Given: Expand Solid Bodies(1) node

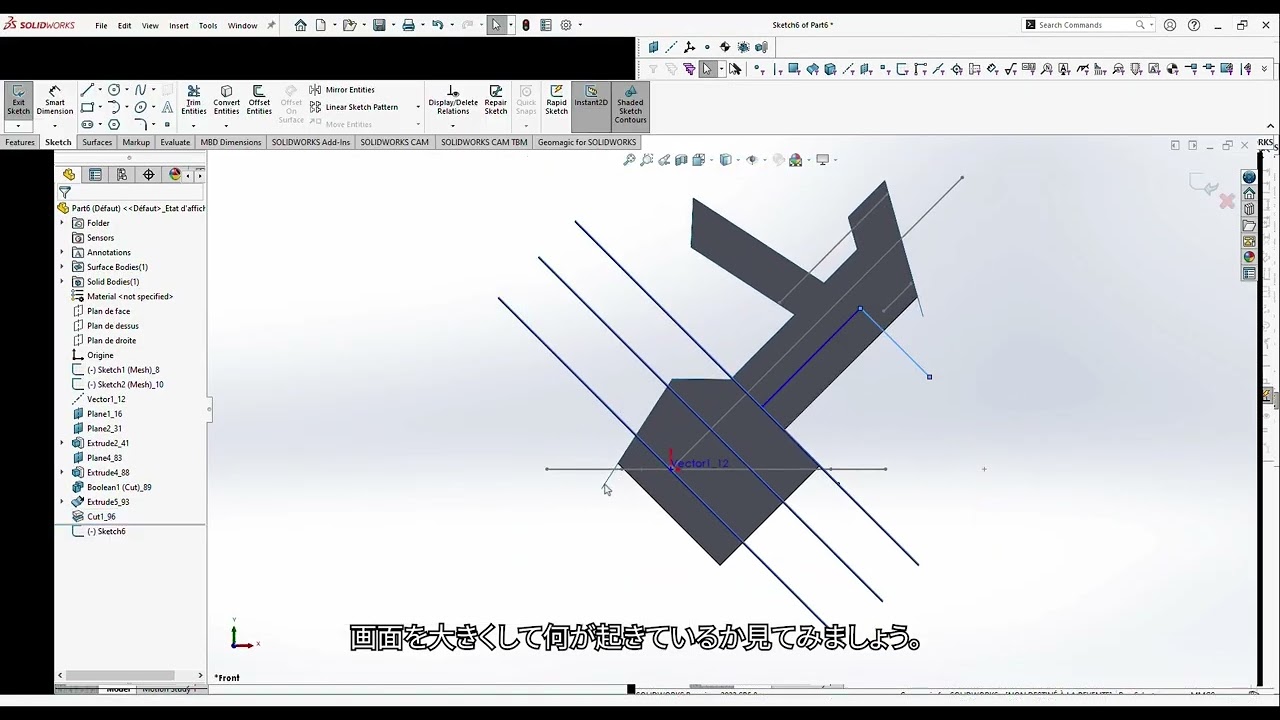Looking at the screenshot, I should pos(62,282).
